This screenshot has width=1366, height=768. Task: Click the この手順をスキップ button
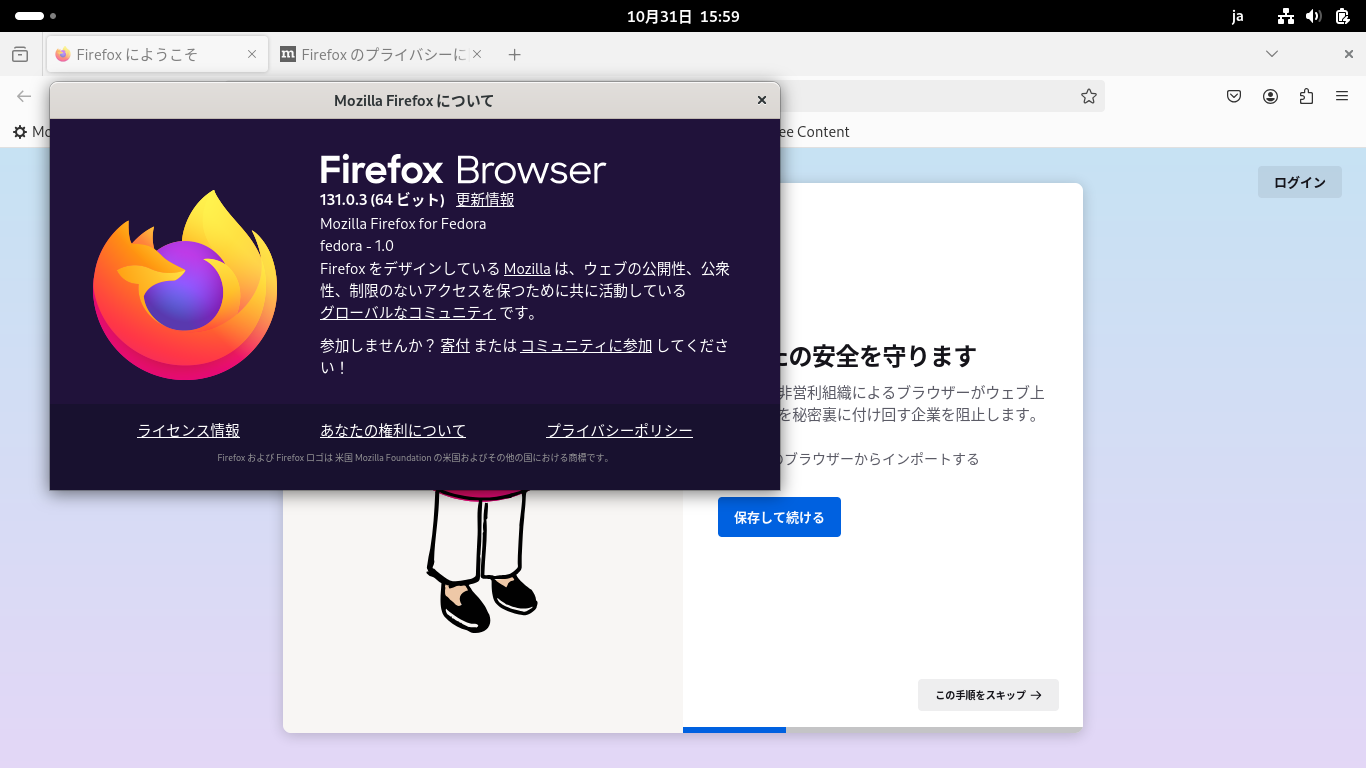[988, 695]
